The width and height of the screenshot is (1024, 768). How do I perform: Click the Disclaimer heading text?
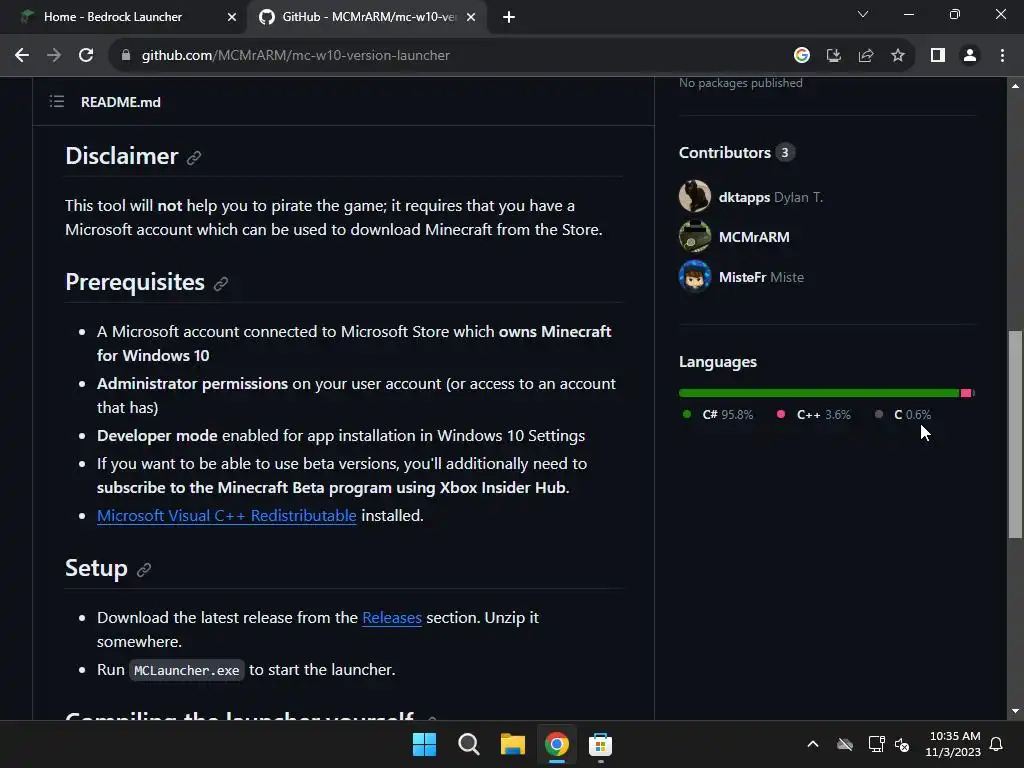point(121,156)
